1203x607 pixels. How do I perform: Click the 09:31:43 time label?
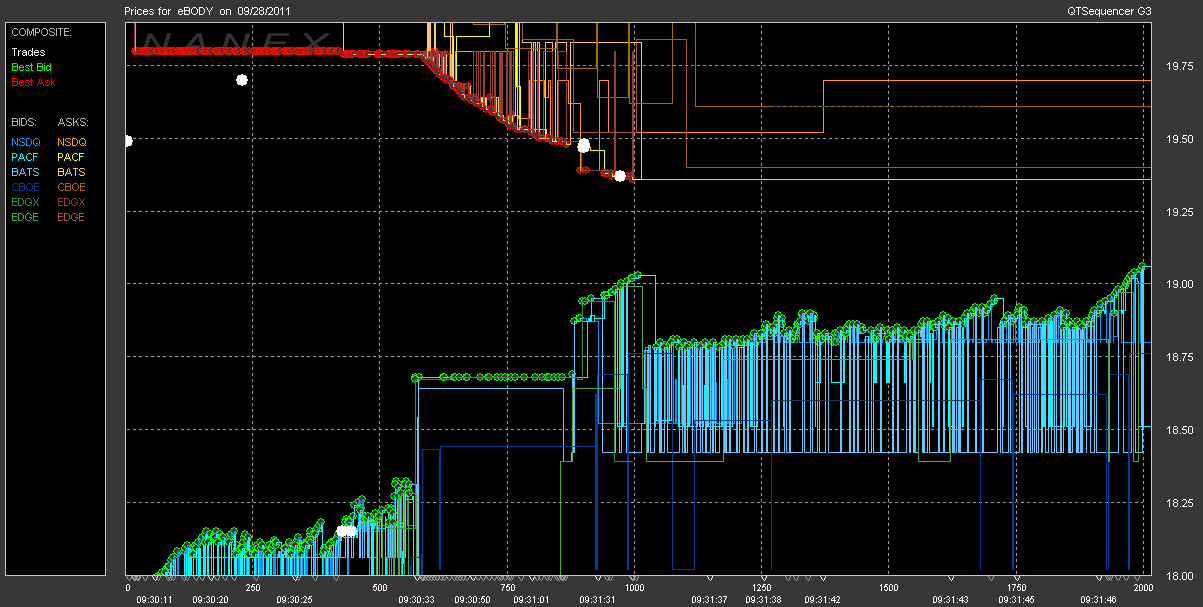[950, 599]
